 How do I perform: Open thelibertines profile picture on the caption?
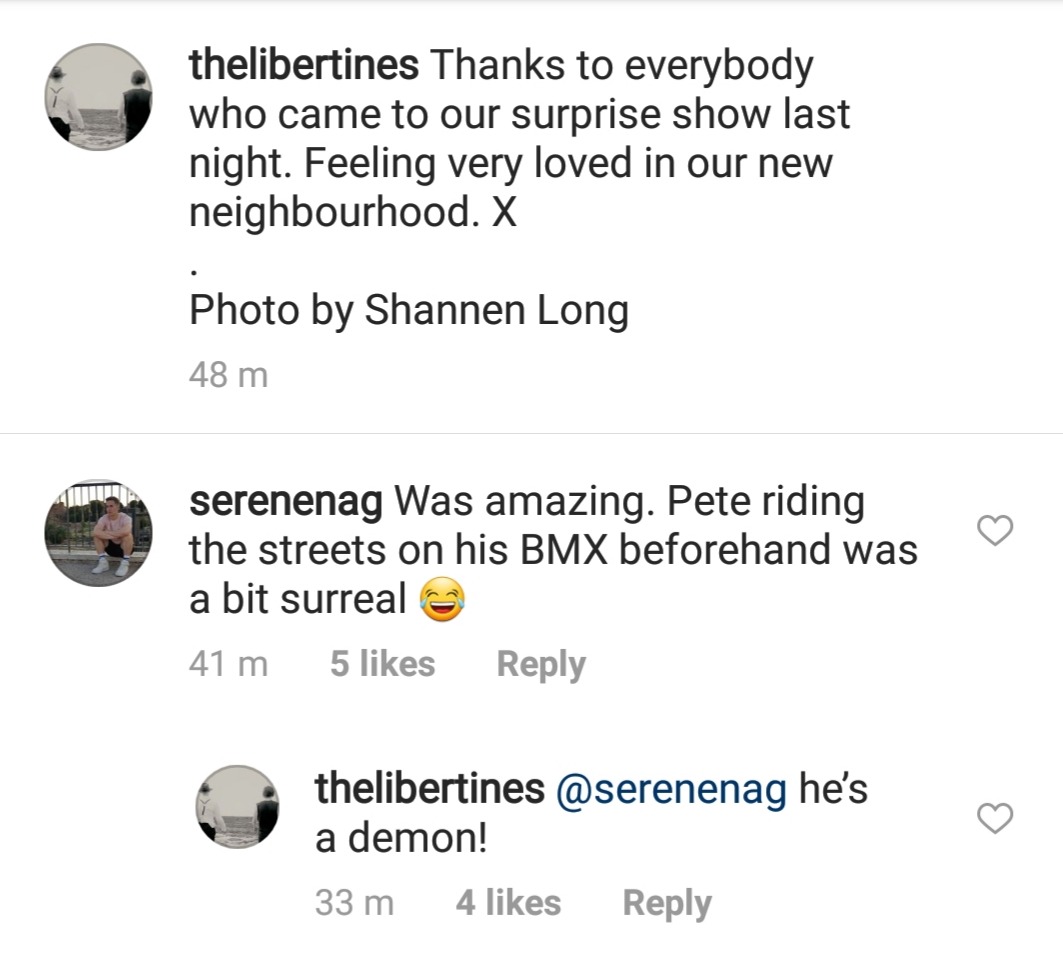[98, 96]
